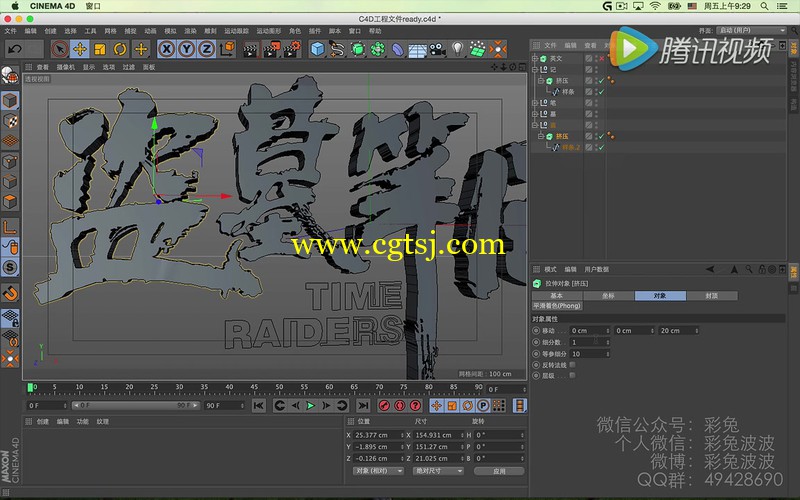Collapse the 记 null object tree node

535,69
